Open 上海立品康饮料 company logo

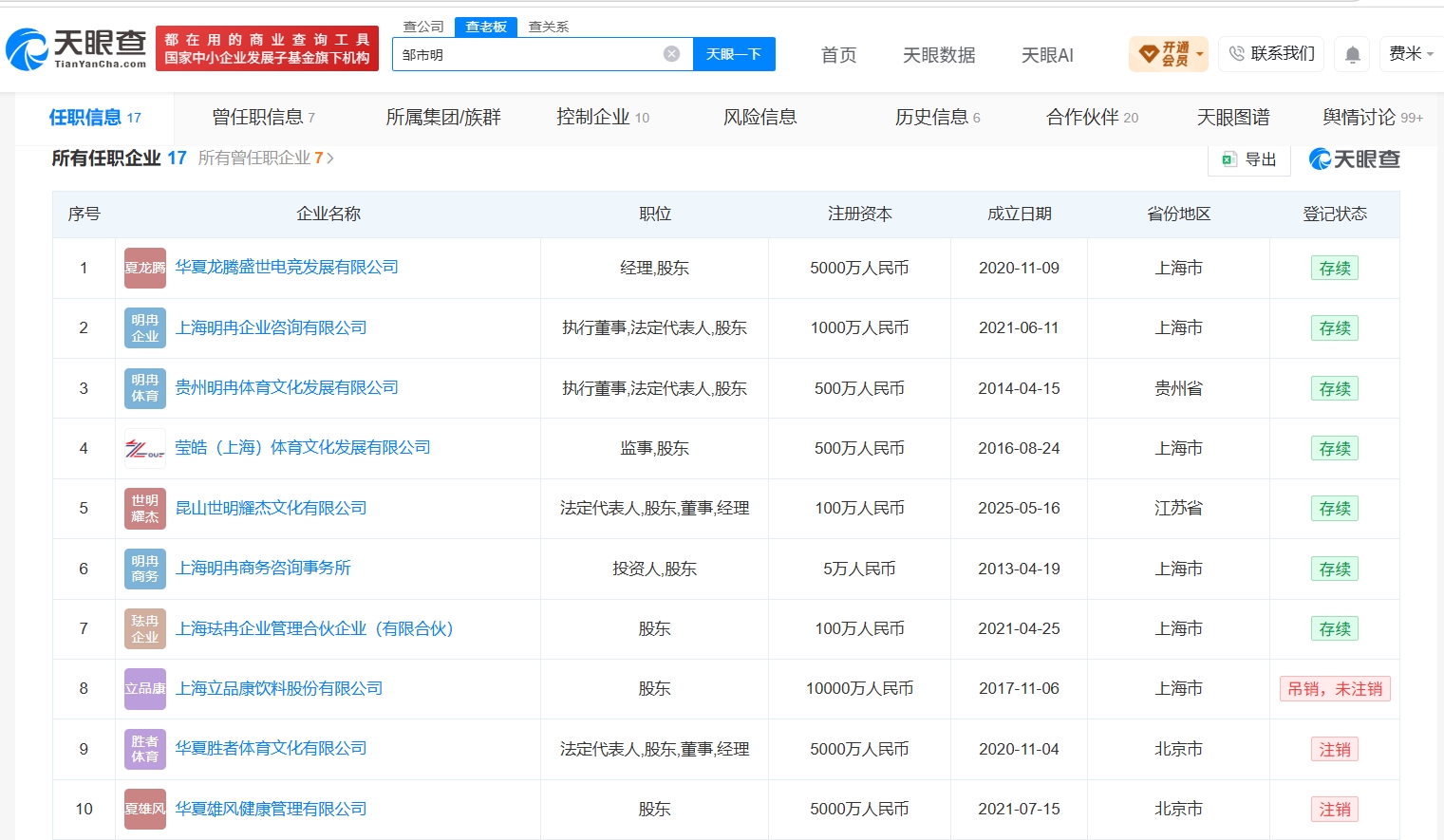(x=145, y=689)
